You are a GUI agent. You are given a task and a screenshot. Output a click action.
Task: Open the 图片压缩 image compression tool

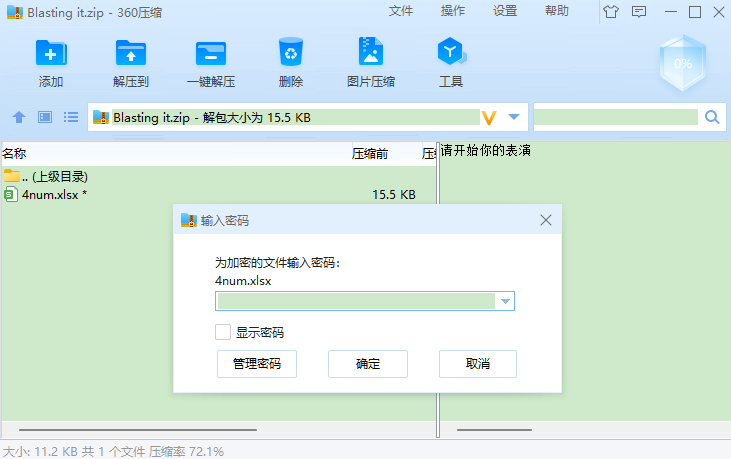pos(371,51)
